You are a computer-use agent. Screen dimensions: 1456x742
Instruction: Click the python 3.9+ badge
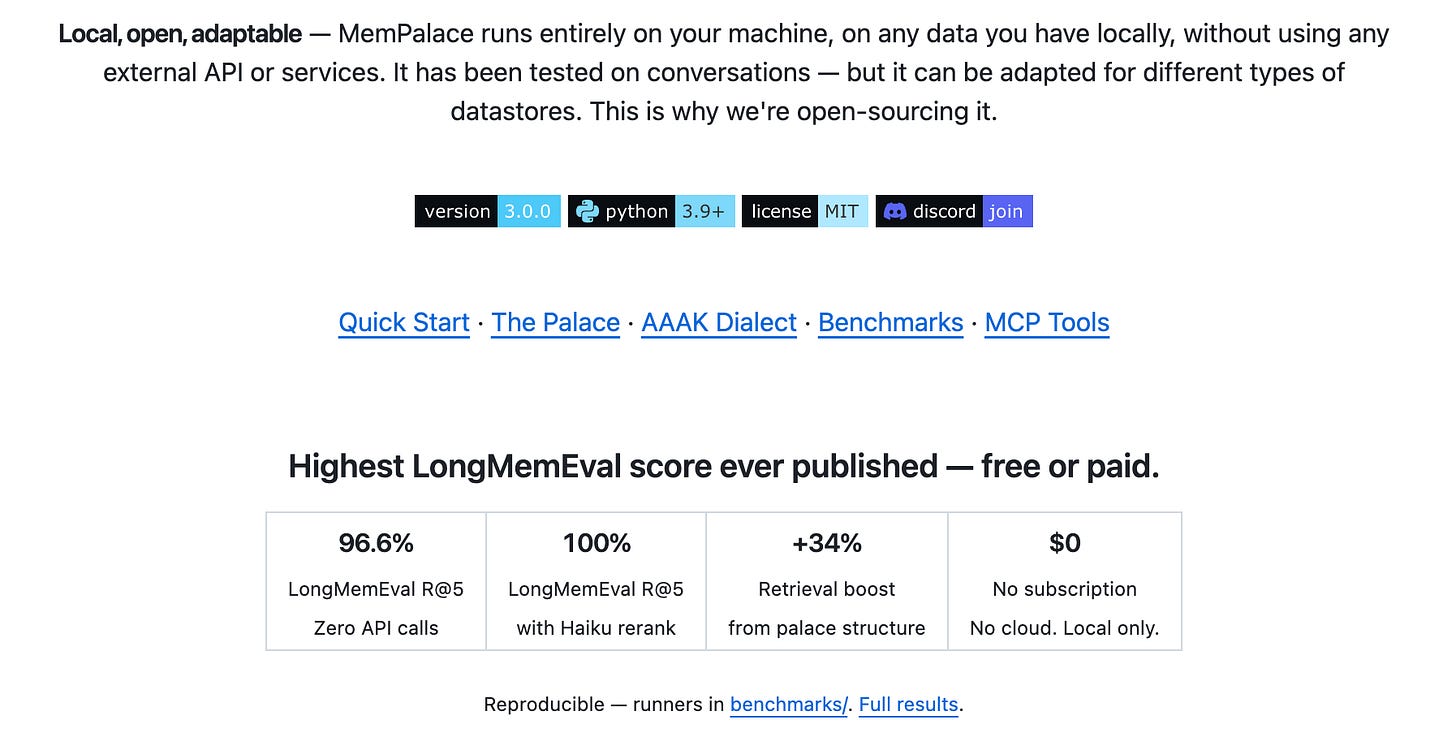coord(652,211)
